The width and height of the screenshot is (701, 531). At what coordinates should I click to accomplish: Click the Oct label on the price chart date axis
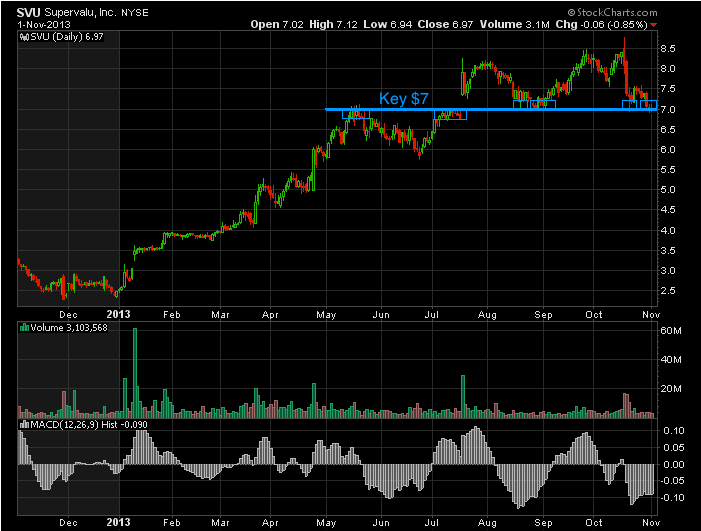click(594, 315)
